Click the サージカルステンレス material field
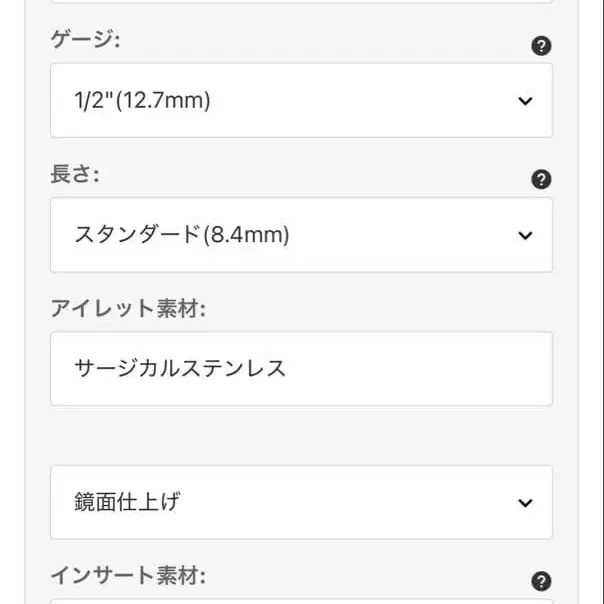This screenshot has height=604, width=604. (301, 369)
